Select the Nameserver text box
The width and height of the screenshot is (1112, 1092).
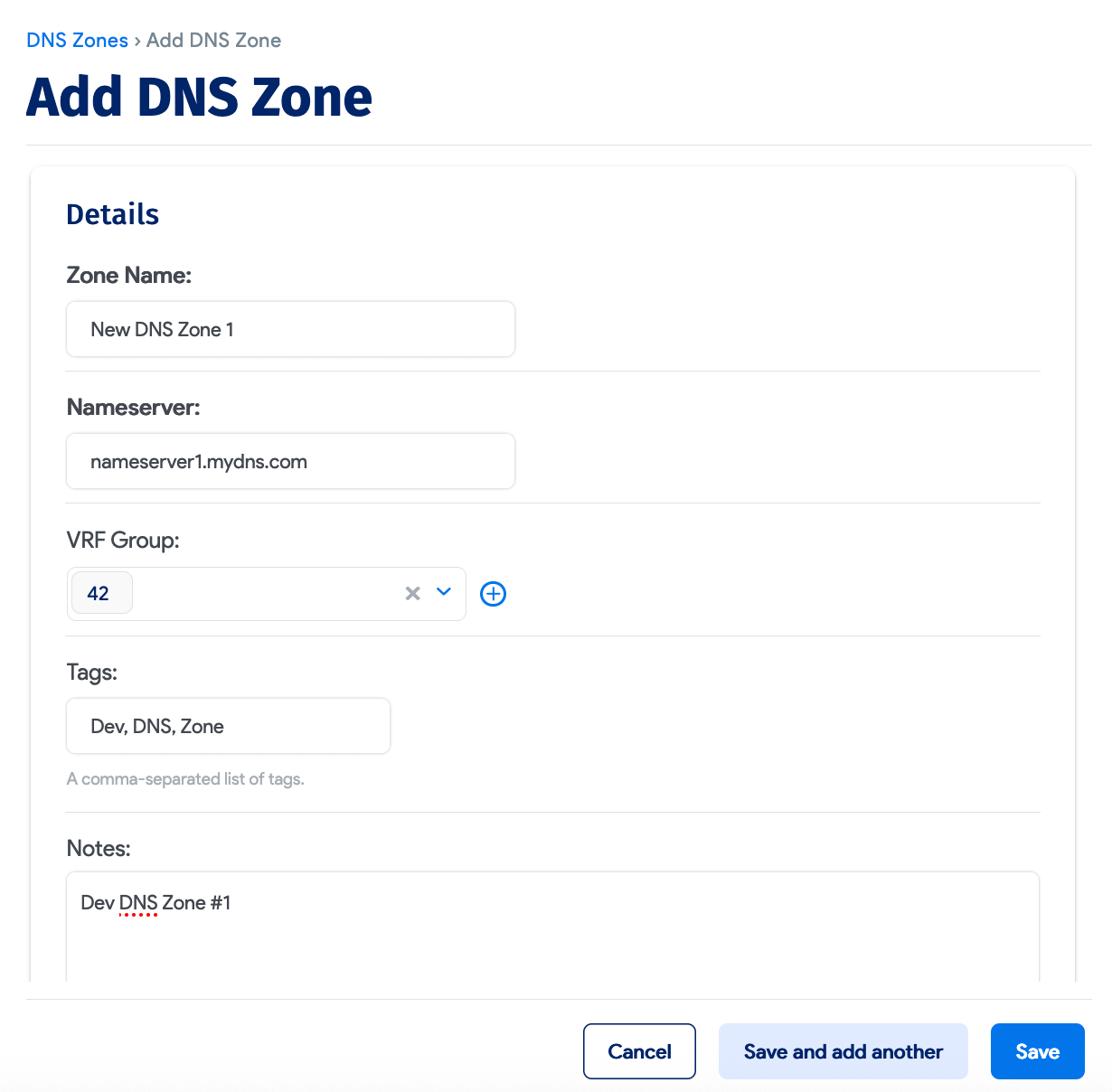click(290, 461)
